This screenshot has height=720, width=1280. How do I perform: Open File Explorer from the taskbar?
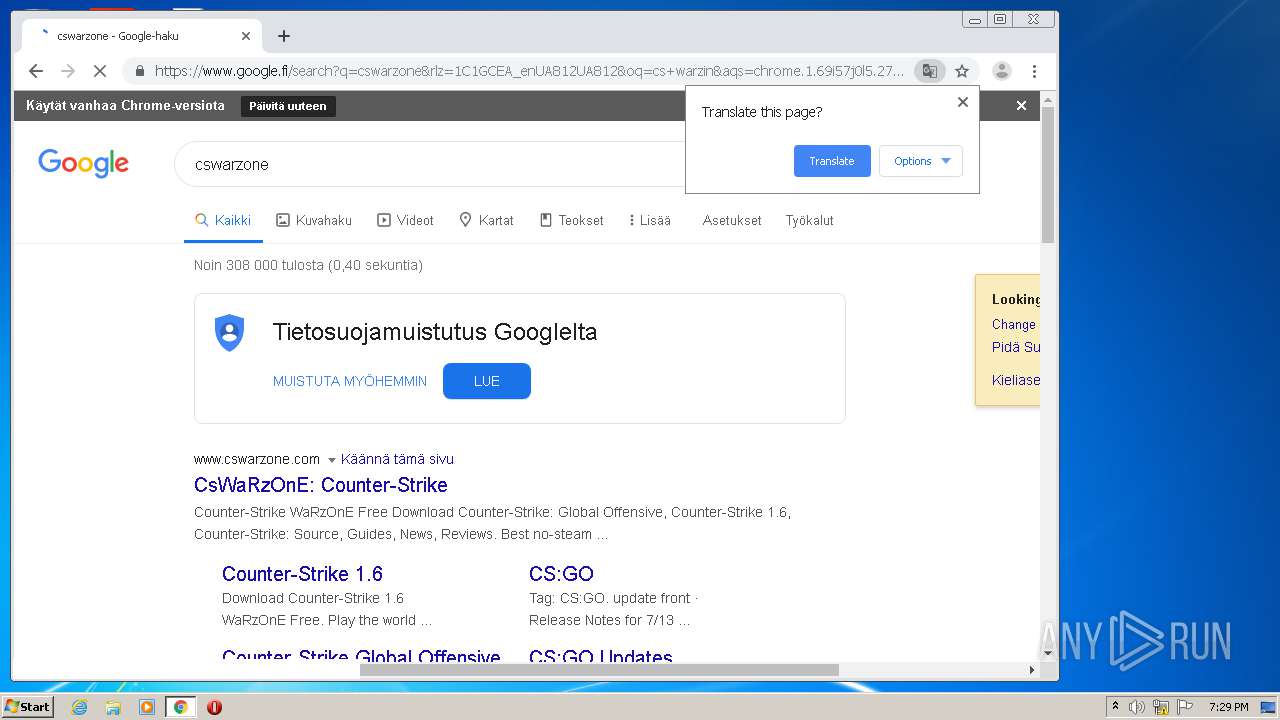113,707
